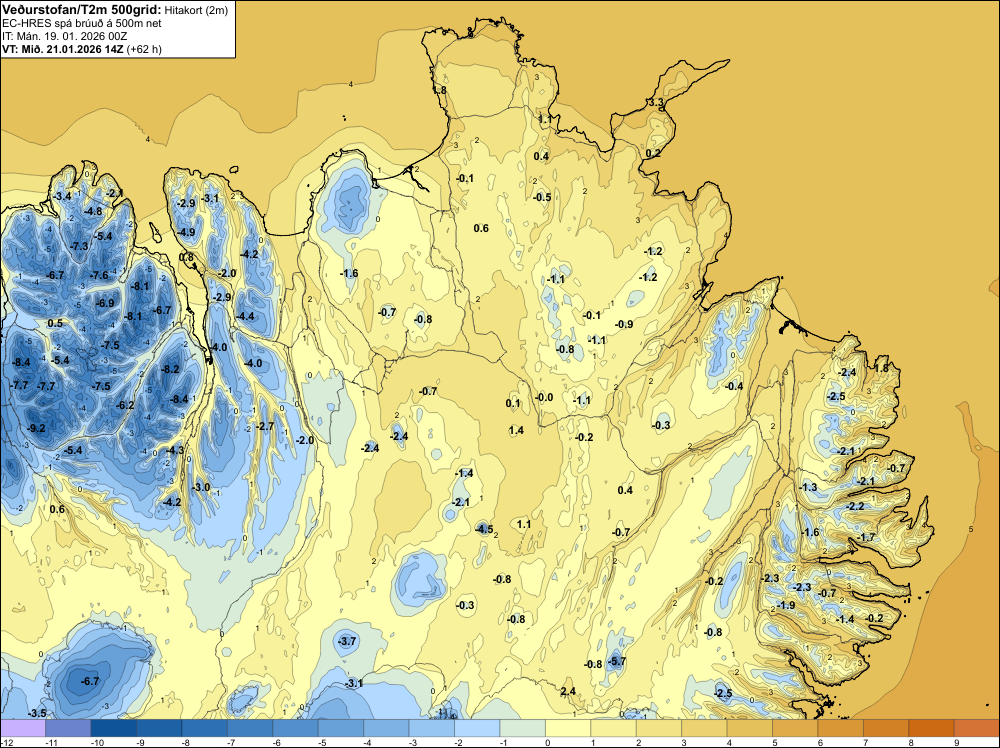Select the line 'EC-HRES spá brúuð á 500m net'
The height and width of the screenshot is (748, 1000).
pos(82,23)
